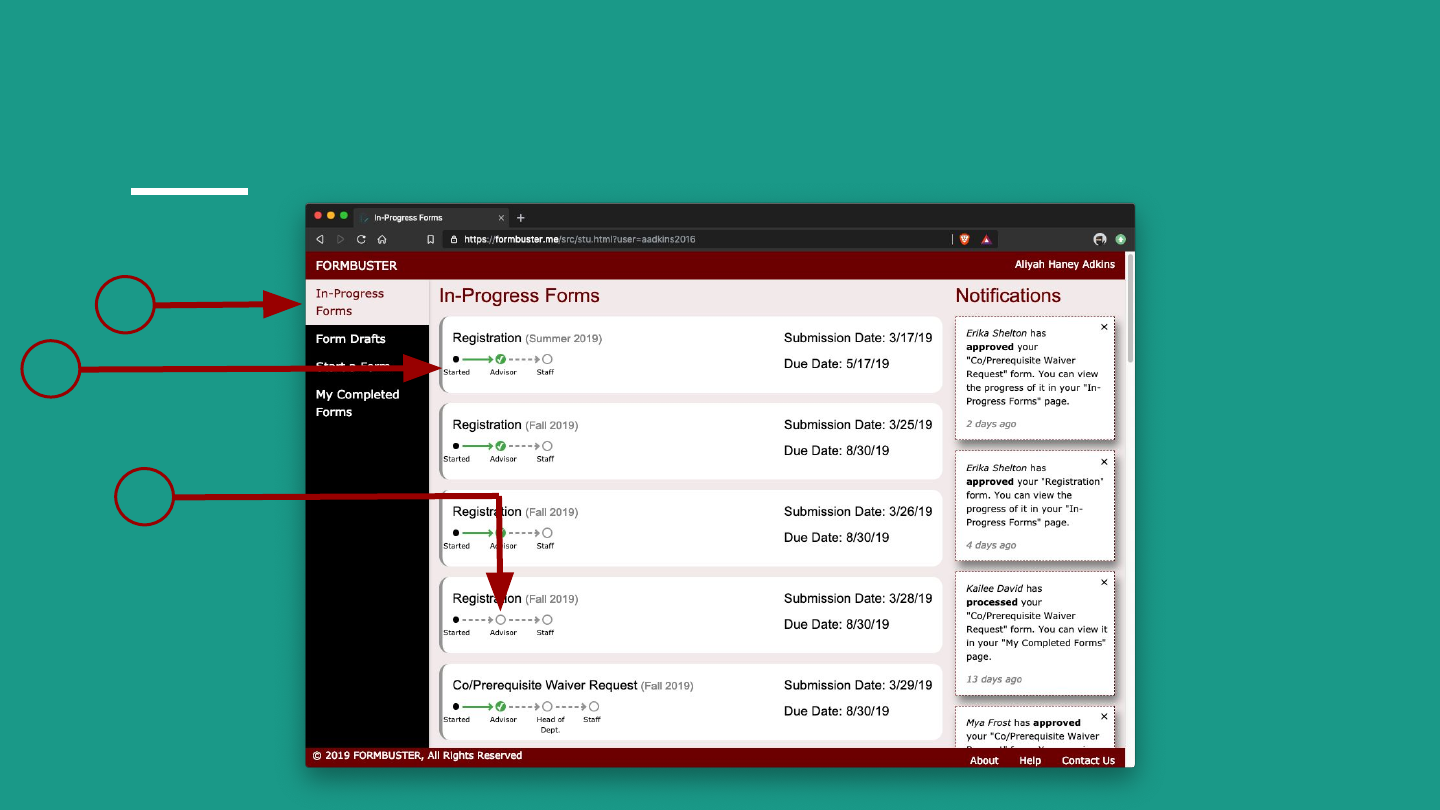Click the green extension icon in toolbar
The width and height of the screenshot is (1440, 810).
pyautogui.click(x=1121, y=239)
